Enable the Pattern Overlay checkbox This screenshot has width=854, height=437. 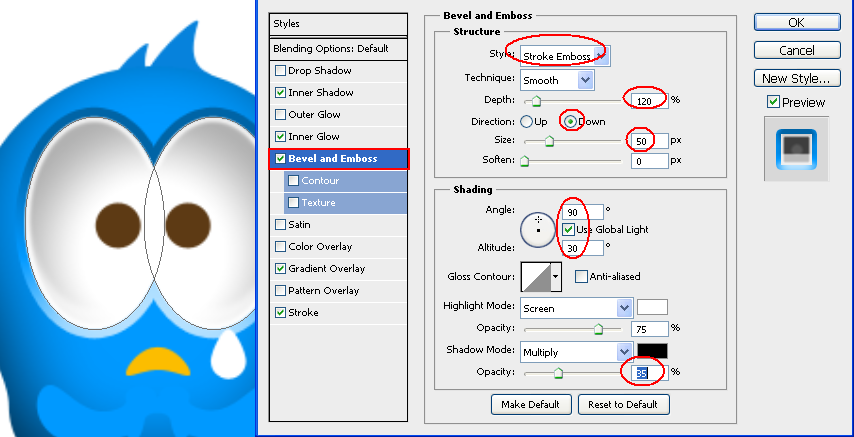pyautogui.click(x=280, y=290)
